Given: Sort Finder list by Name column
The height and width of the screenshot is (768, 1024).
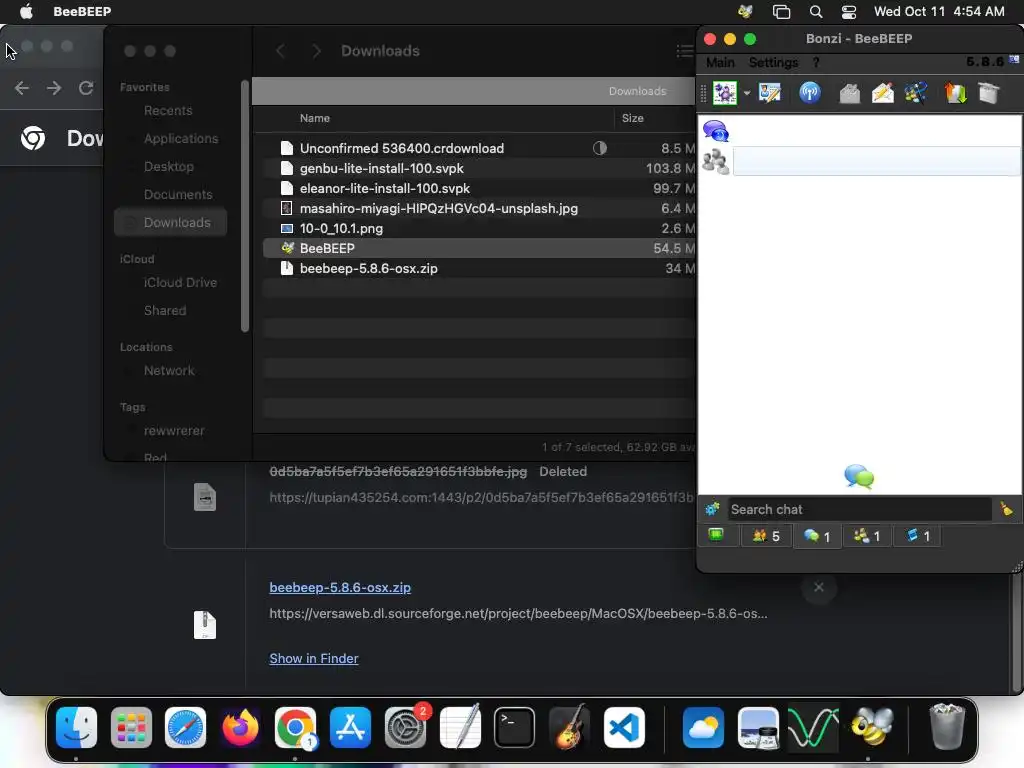Looking at the screenshot, I should [x=315, y=118].
